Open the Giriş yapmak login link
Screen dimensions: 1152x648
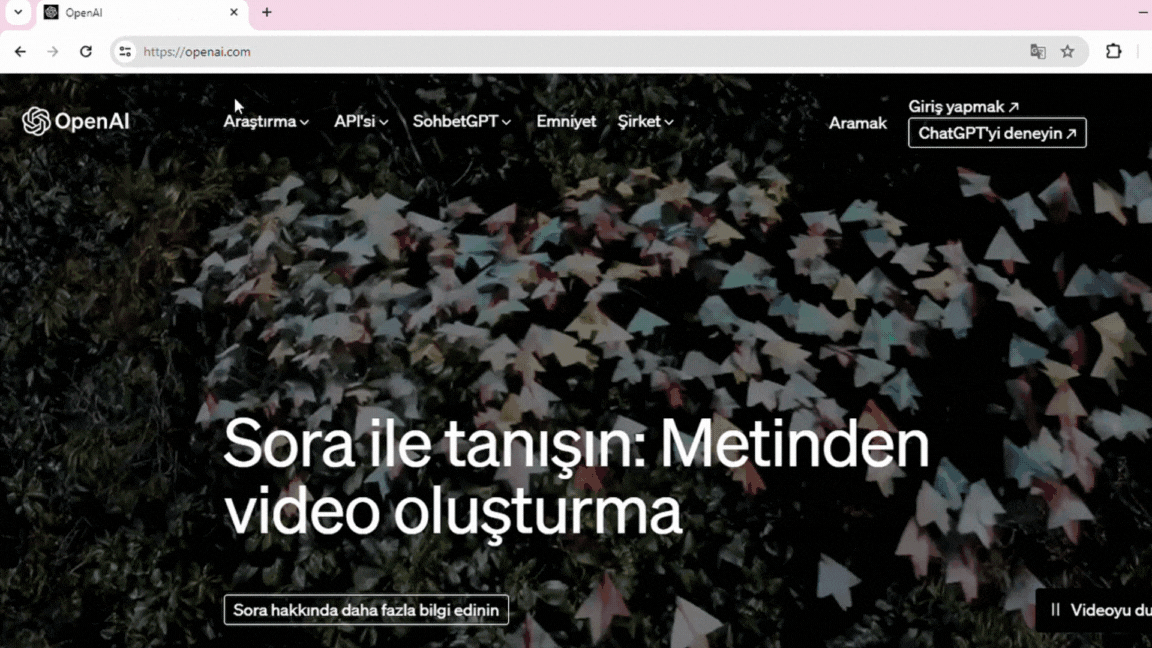(x=963, y=107)
